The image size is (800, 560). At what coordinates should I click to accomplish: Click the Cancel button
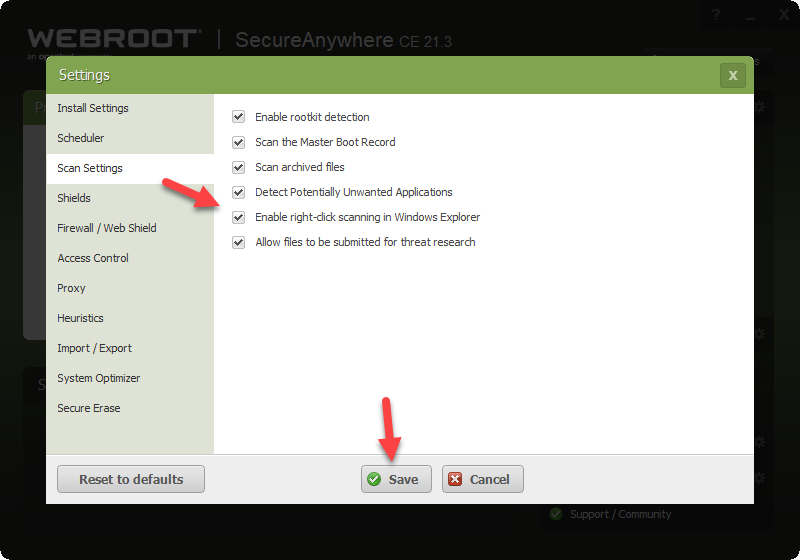coord(483,479)
